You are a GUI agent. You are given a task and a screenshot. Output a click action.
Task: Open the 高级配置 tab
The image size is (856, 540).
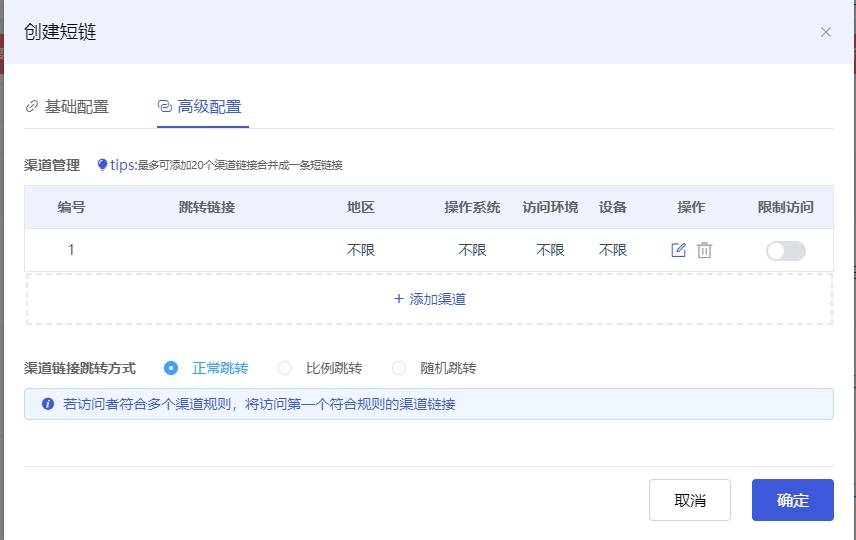click(x=200, y=107)
